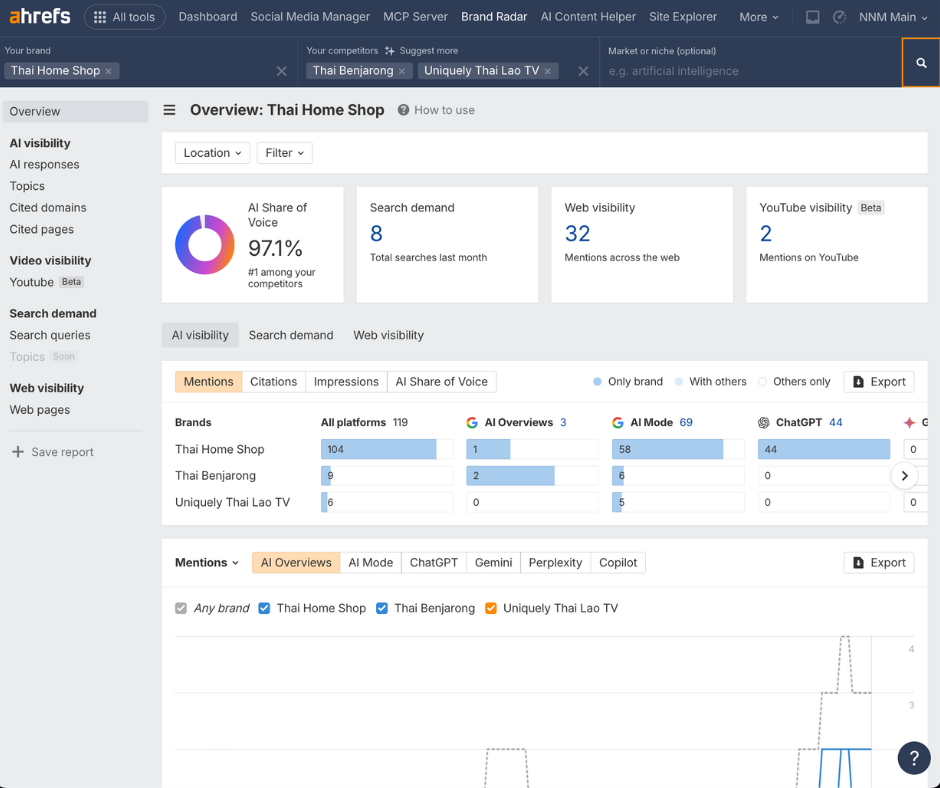The height and width of the screenshot is (788, 940).
Task: Click the plus icon to save report
Action: (17, 452)
